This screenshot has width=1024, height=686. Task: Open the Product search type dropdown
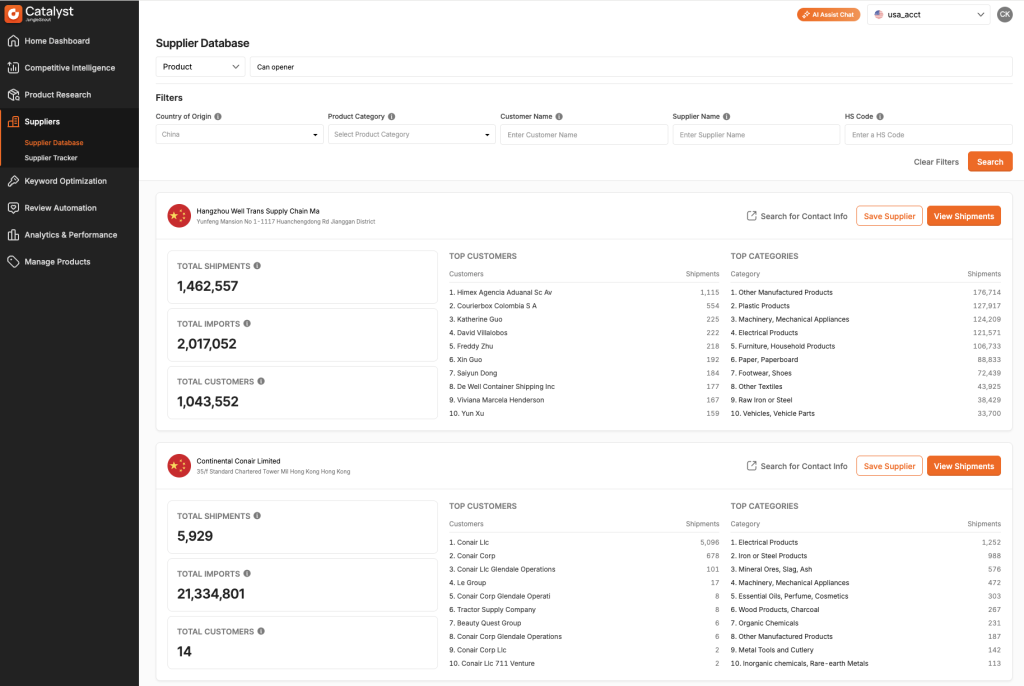200,67
